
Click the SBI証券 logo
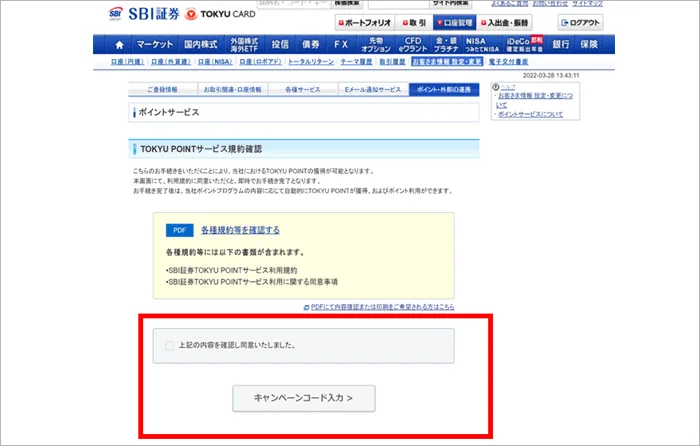(144, 14)
